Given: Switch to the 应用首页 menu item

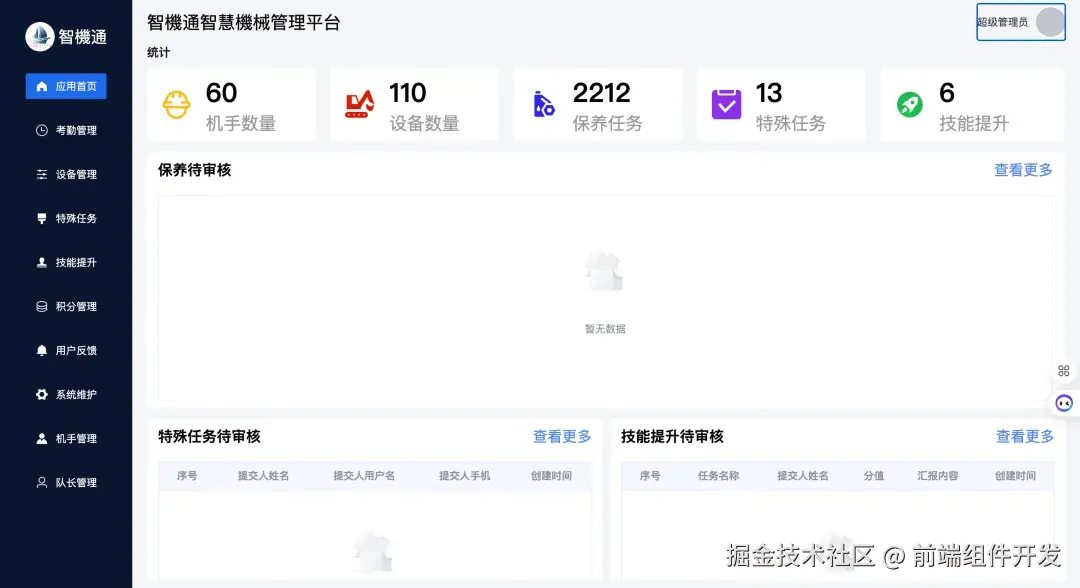Looking at the screenshot, I should [66, 86].
